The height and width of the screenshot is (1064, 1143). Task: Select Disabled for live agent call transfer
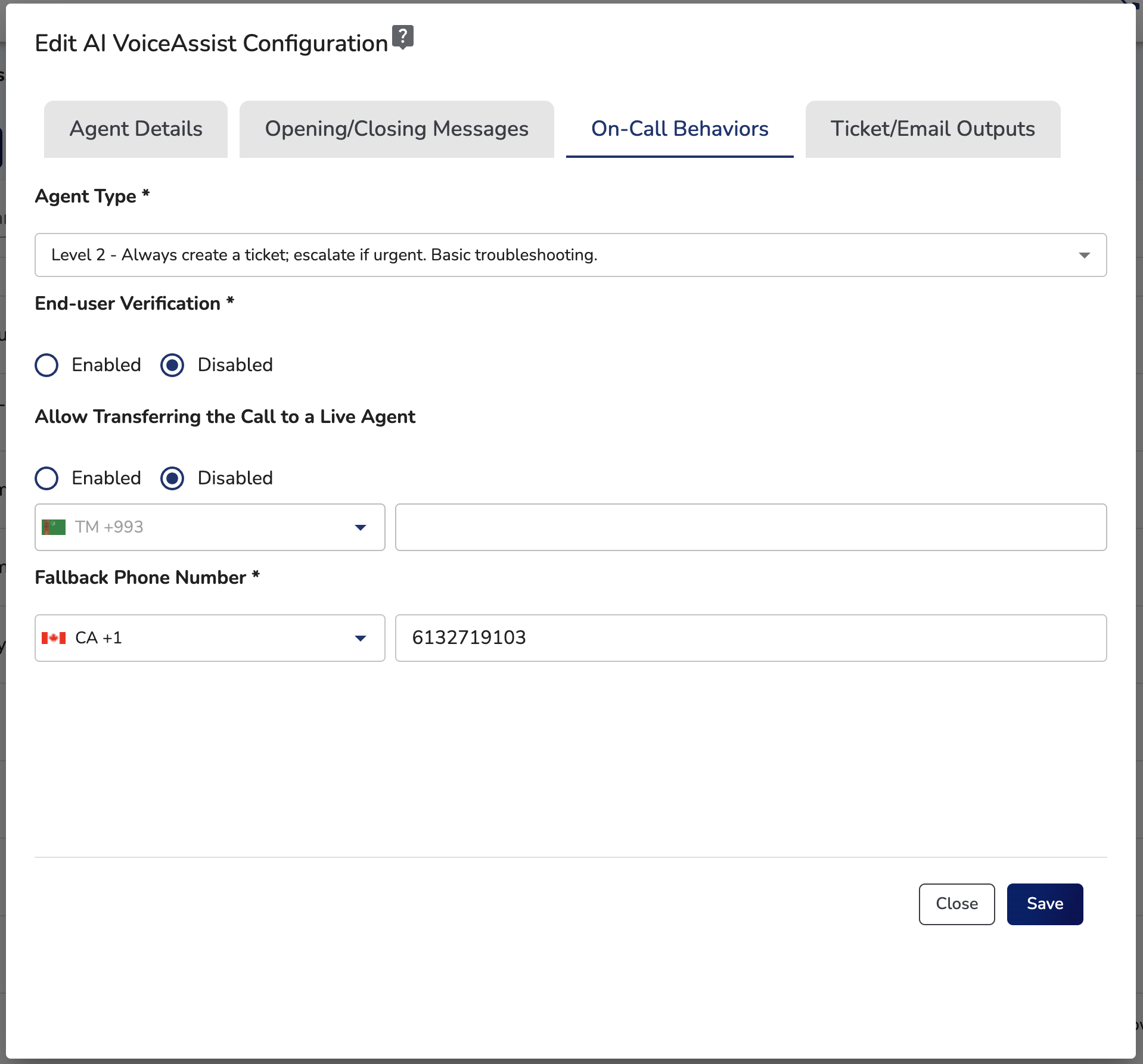172,478
